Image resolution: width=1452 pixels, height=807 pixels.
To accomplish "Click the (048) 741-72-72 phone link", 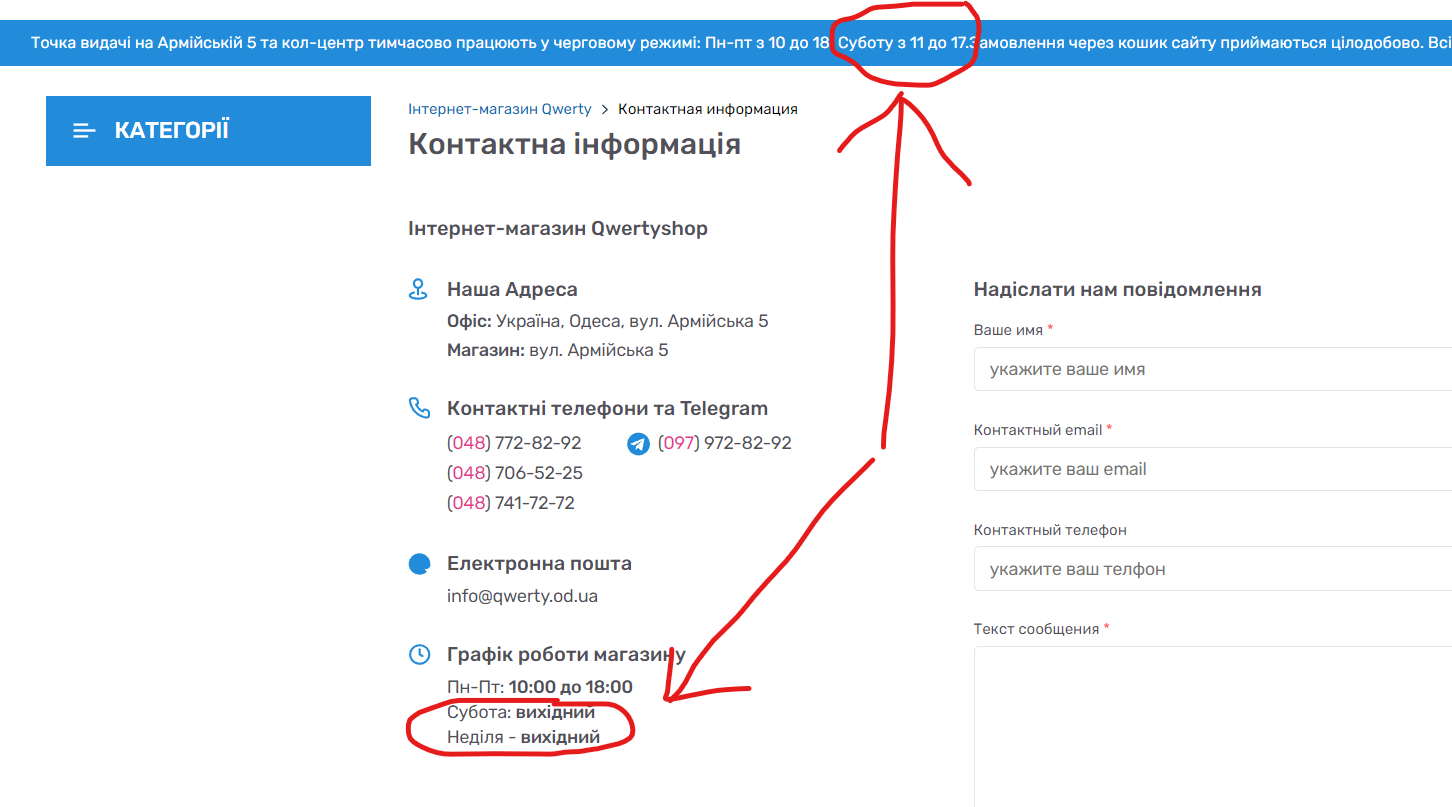I will [x=510, y=503].
